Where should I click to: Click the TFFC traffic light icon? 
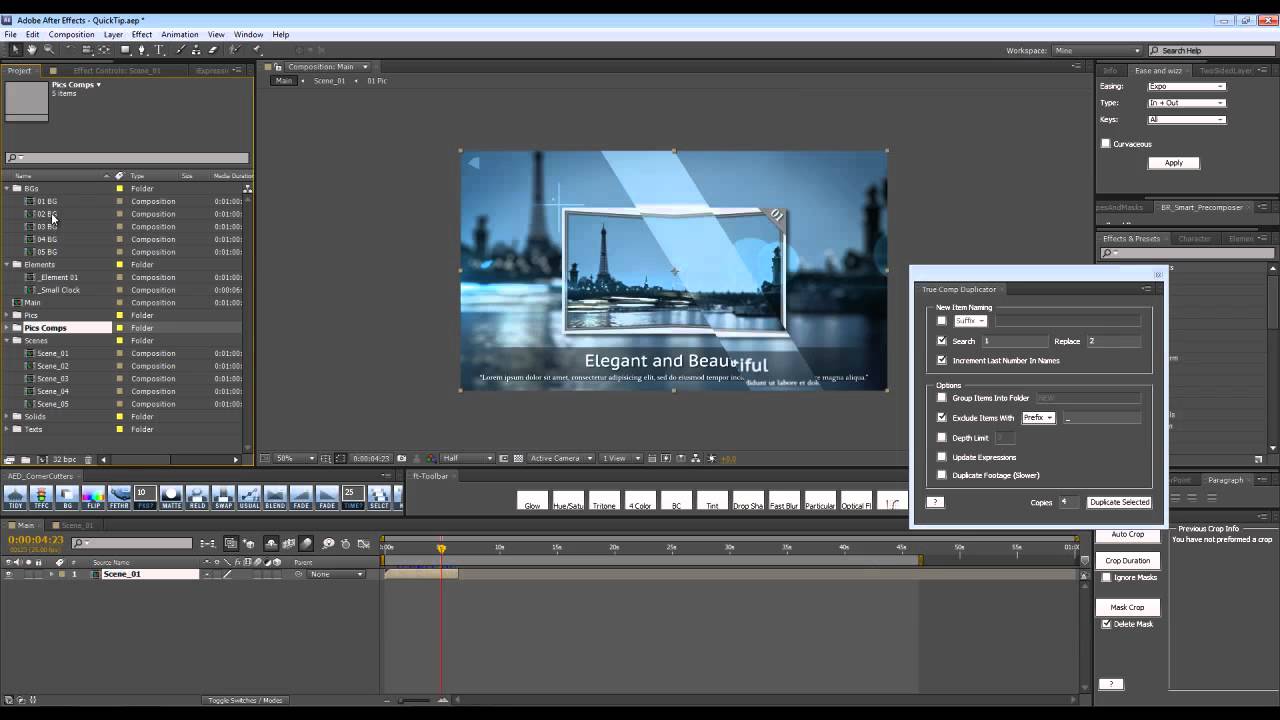(x=41, y=498)
